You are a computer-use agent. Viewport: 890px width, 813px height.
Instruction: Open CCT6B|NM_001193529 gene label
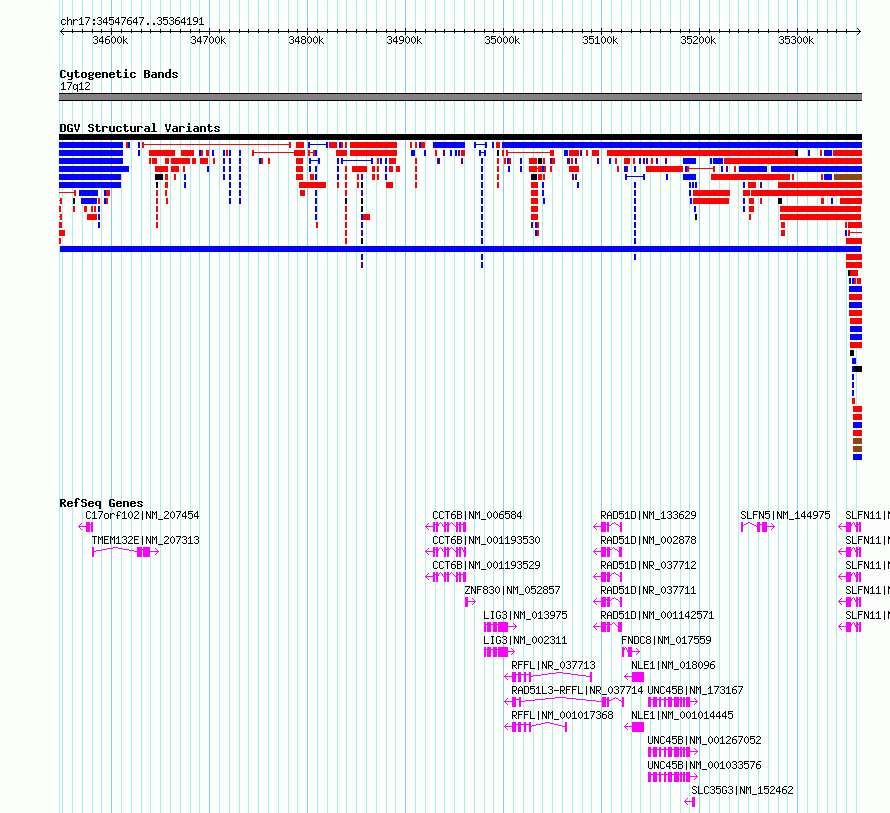486,565
